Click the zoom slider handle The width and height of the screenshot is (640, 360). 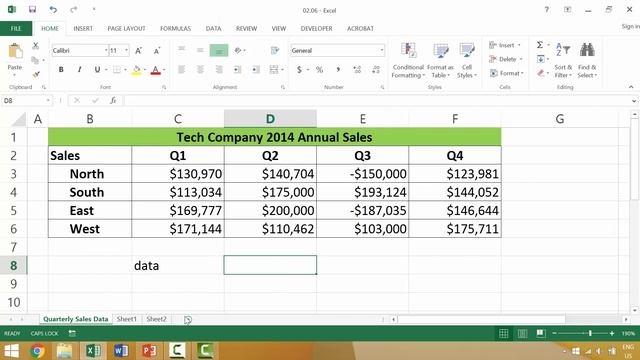coord(590,333)
